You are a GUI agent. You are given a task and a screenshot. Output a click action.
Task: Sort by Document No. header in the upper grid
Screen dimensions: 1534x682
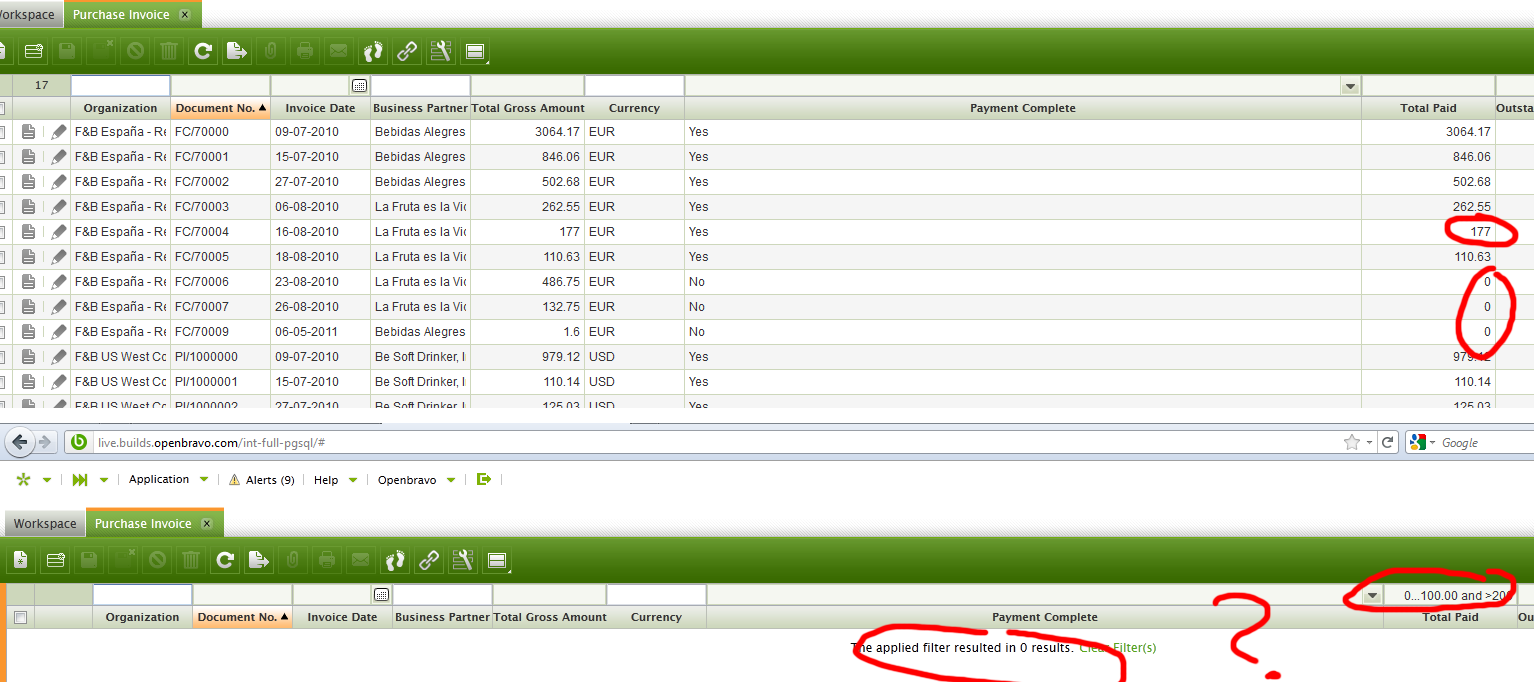220,108
